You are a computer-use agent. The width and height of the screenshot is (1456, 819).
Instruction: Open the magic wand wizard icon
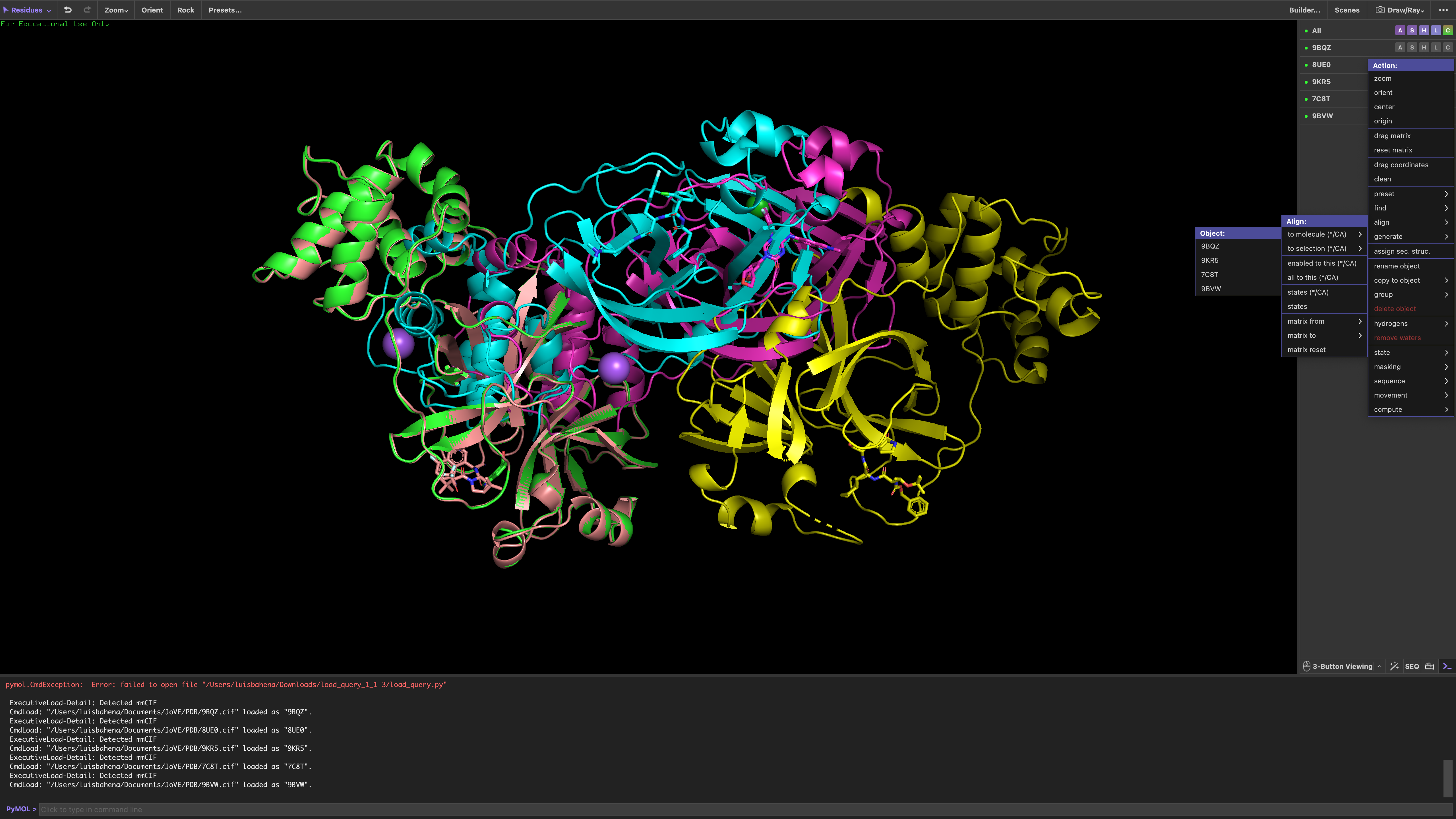click(1394, 666)
